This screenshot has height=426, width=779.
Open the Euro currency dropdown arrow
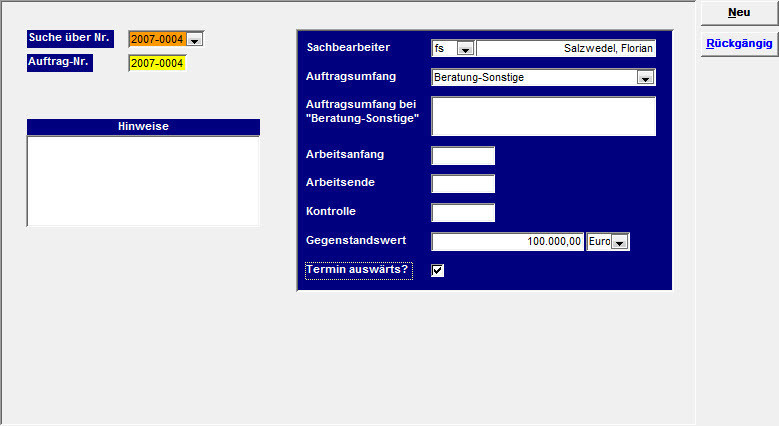pyautogui.click(x=620, y=242)
